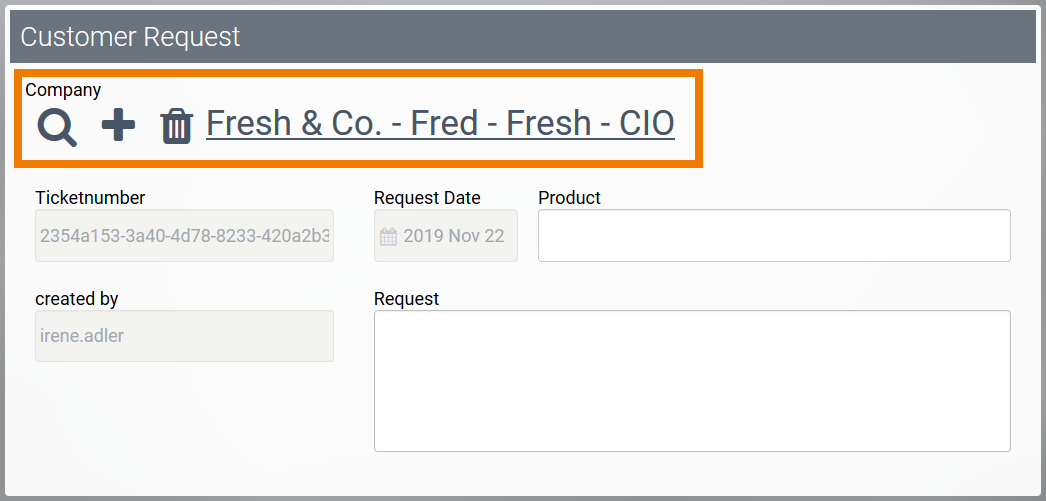
Task: Click the Company label
Action: 63,90
